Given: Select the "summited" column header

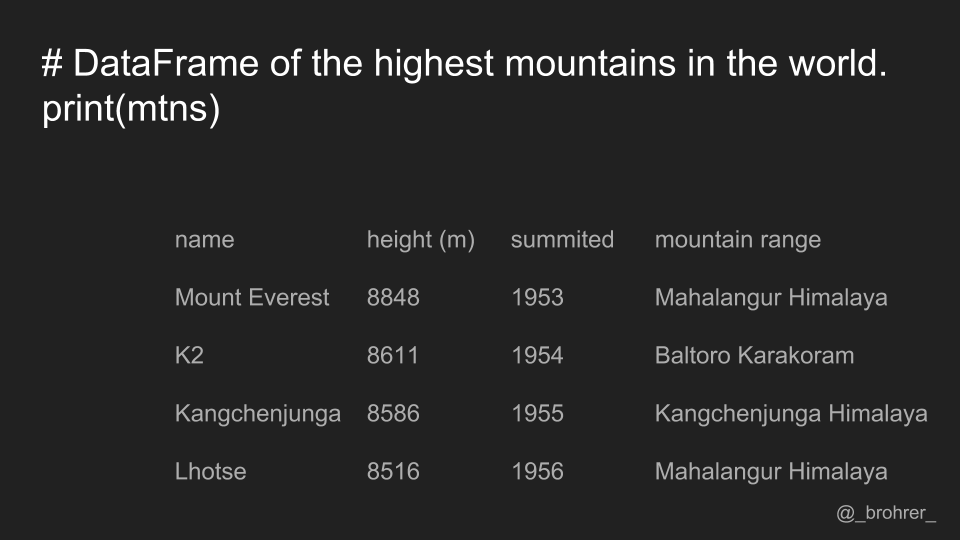Looking at the screenshot, I should 562,240.
